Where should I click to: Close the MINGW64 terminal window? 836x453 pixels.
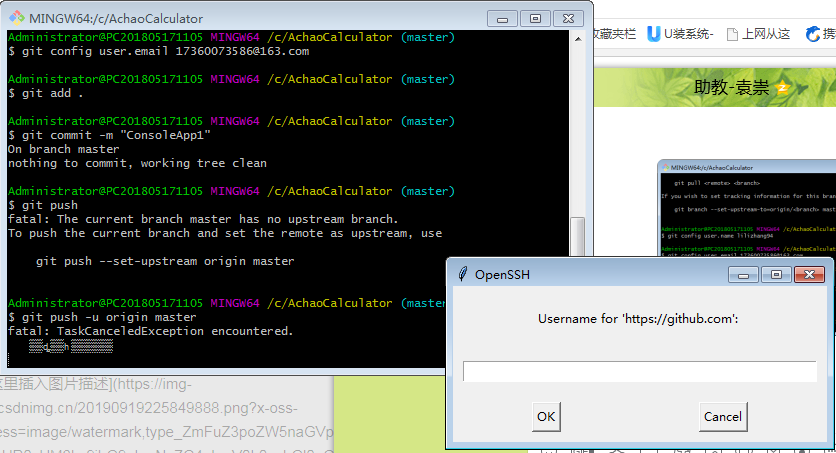coord(568,19)
